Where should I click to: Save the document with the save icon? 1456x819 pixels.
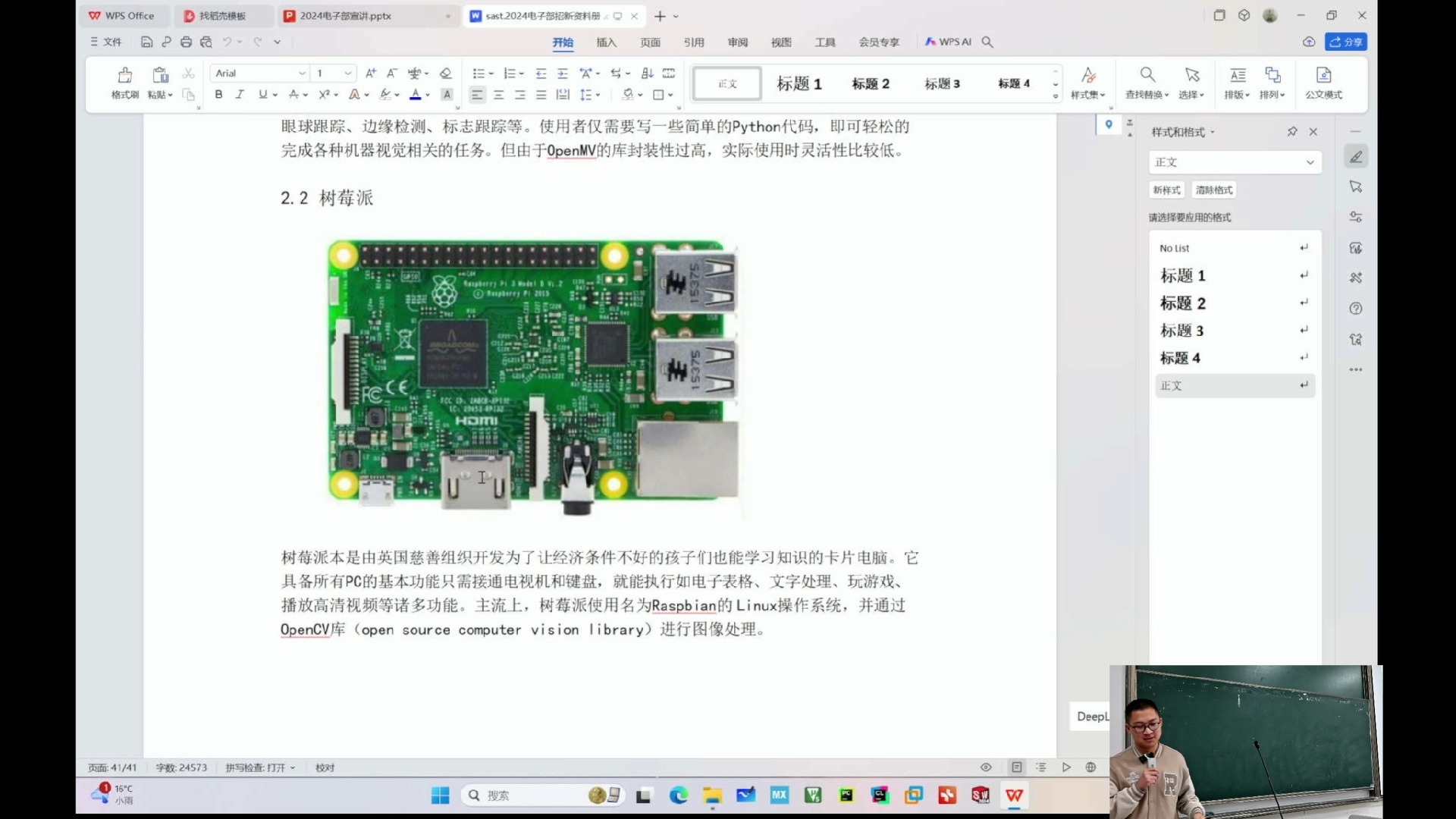click(147, 42)
